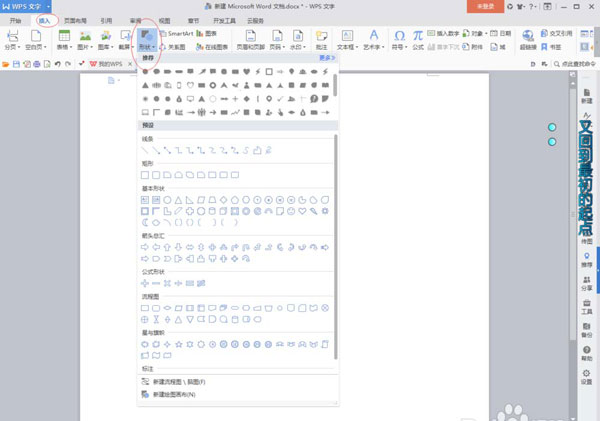The image size is (600, 421).
Task: Choose 新建绘图画布(N) at the menu bottom
Action: coord(174,394)
